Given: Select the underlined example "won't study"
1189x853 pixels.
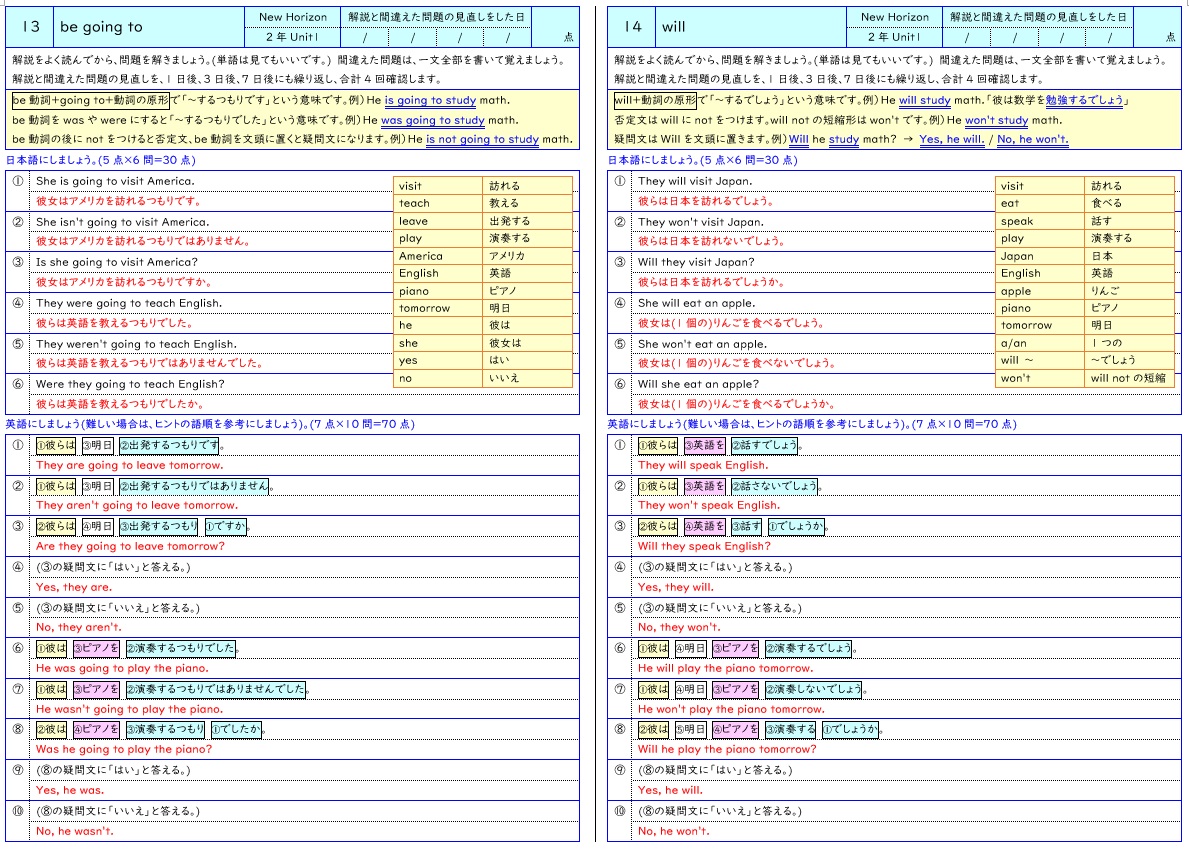Looking at the screenshot, I should pos(996,120).
